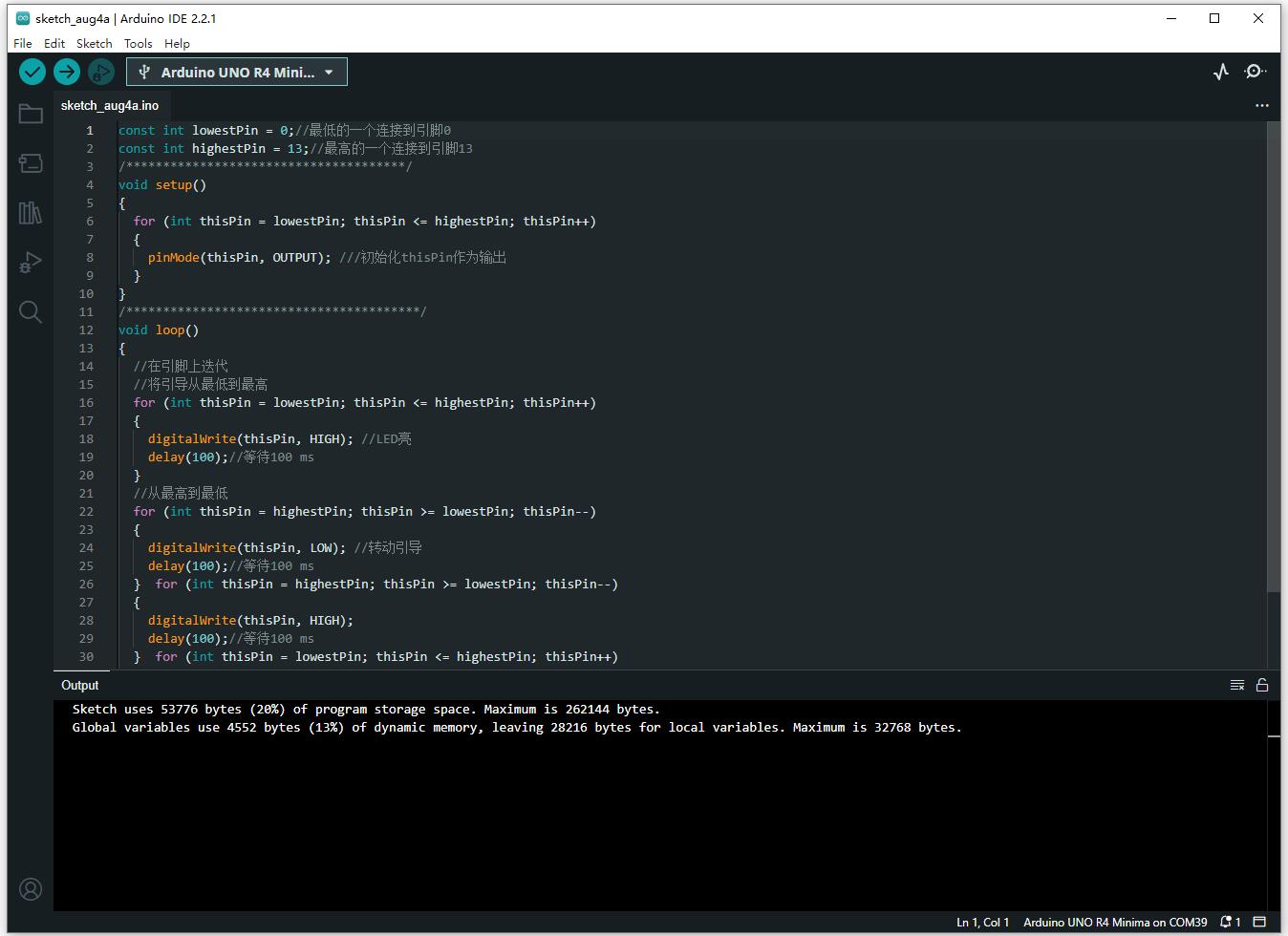Open the Sketch menu
1288x936 pixels.
94,43
